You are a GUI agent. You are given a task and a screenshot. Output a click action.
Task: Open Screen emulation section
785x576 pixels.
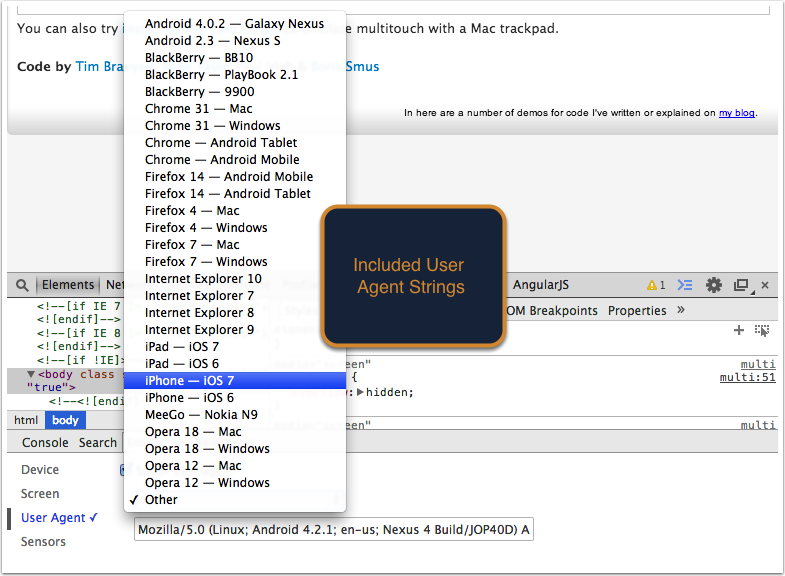click(x=40, y=494)
